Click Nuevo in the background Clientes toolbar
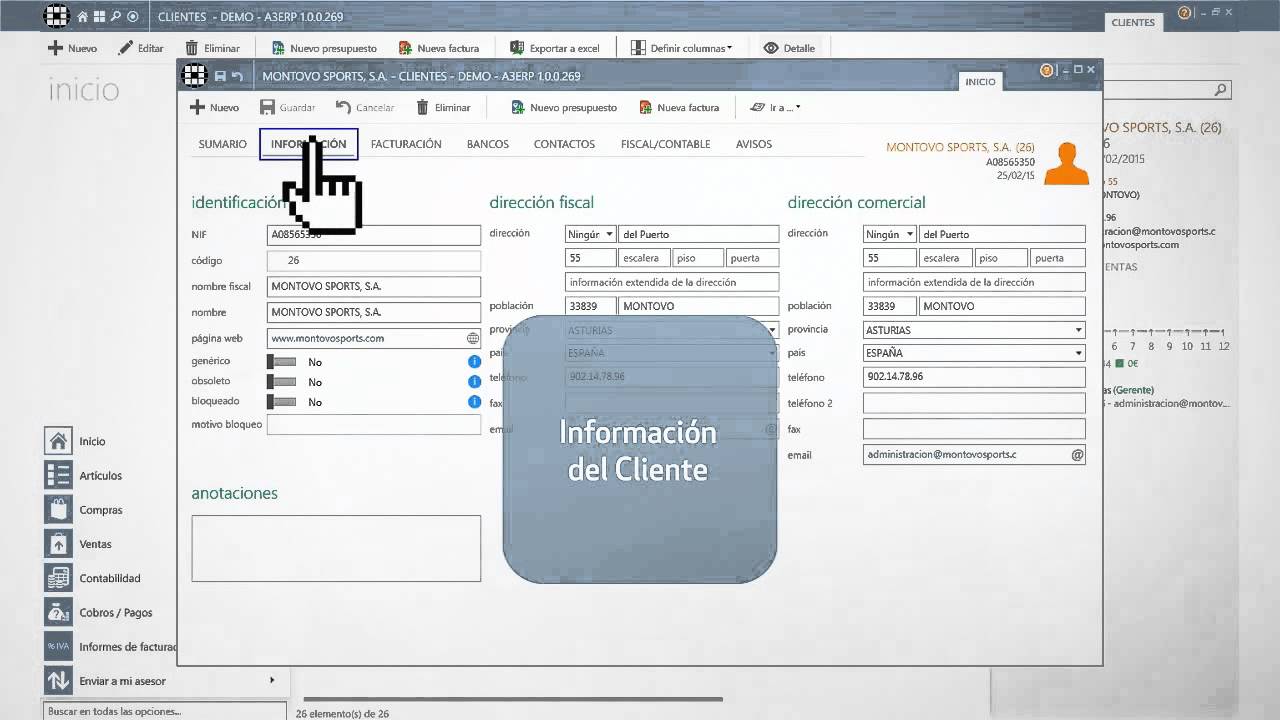Viewport: 1280px width, 720px height. click(x=72, y=48)
